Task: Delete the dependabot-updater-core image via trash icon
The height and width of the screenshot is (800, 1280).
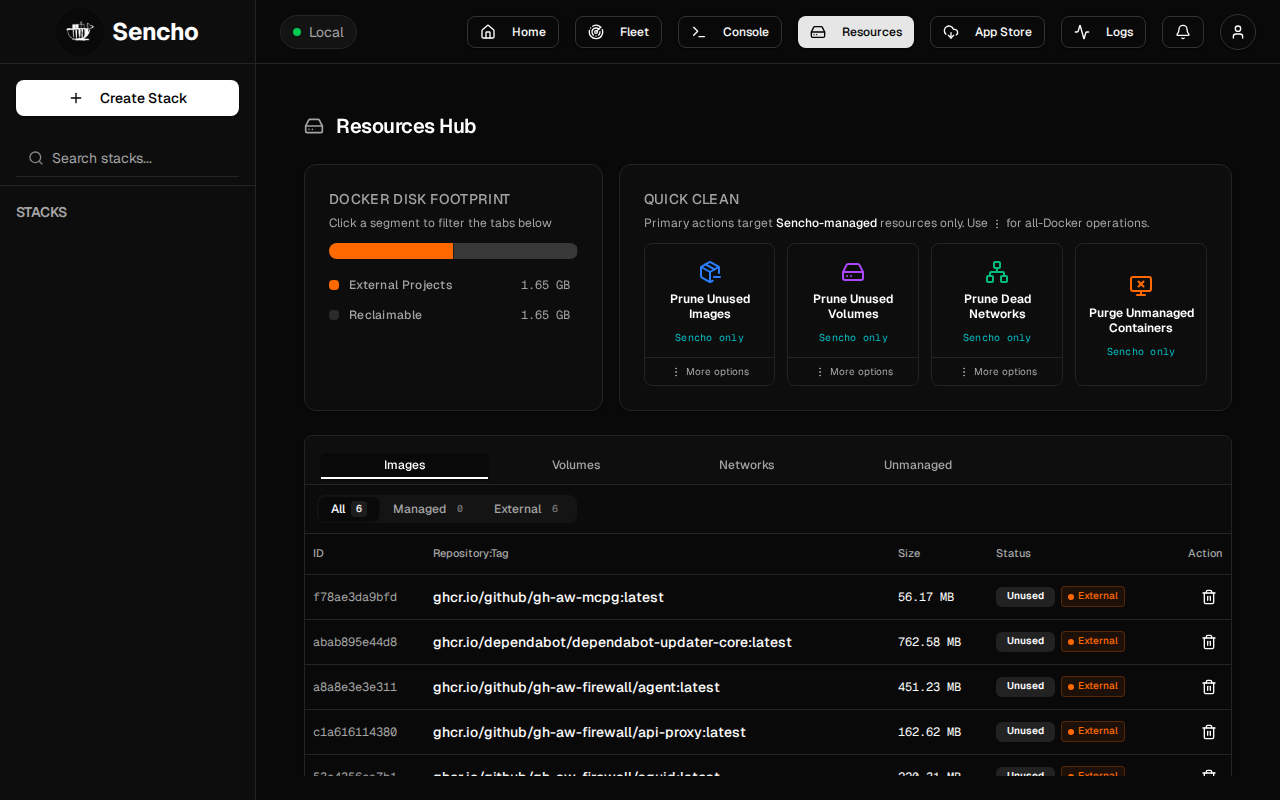Action: tap(1209, 642)
